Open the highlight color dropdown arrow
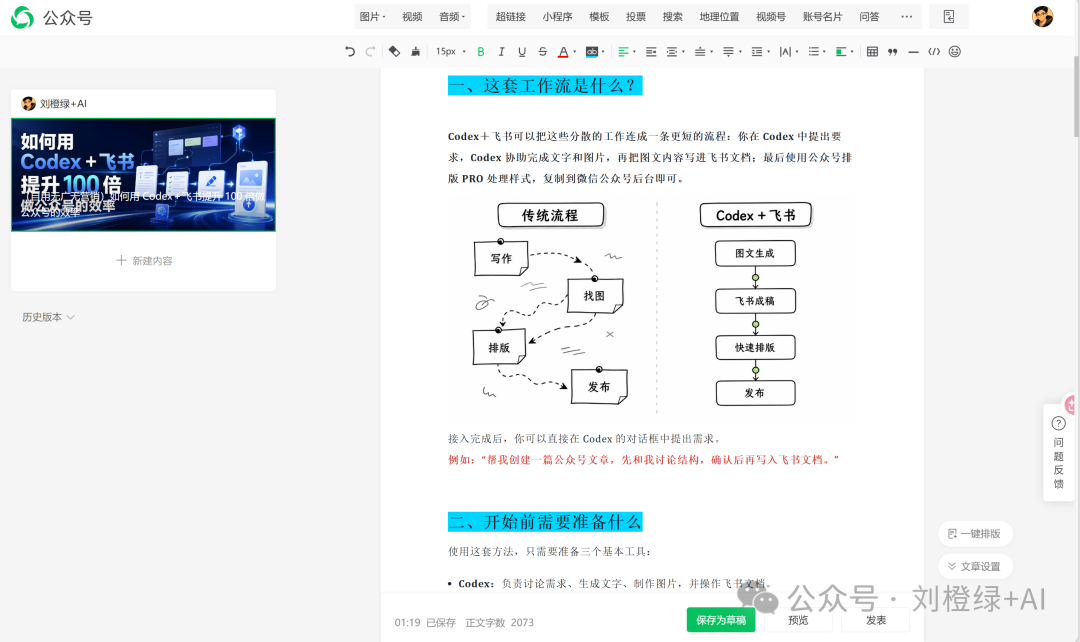The width and height of the screenshot is (1080, 642). 603,52
